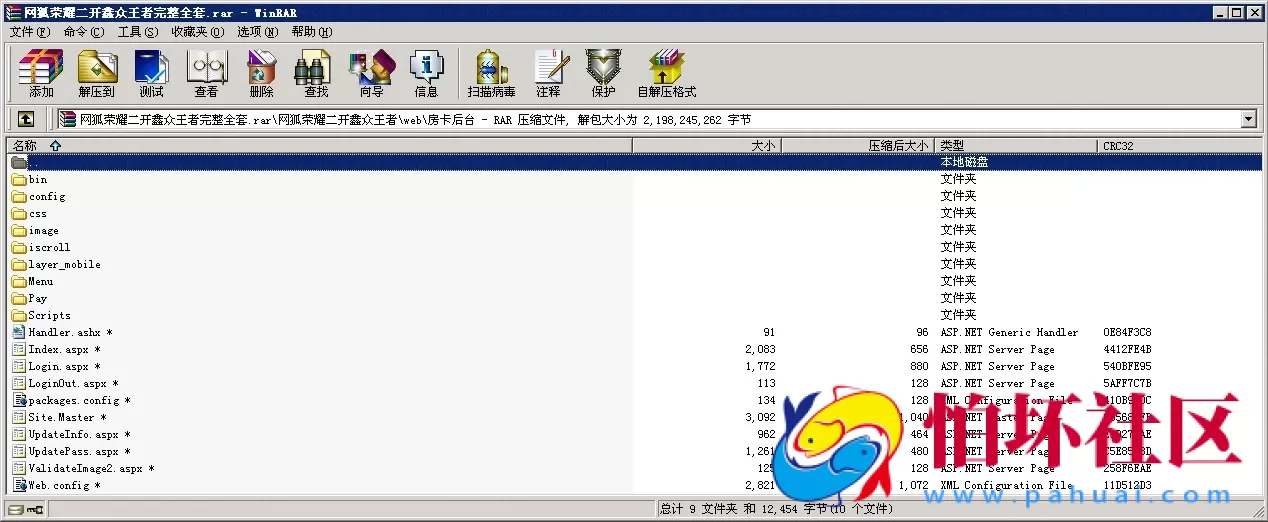Select the Menu folder row

tap(634, 282)
